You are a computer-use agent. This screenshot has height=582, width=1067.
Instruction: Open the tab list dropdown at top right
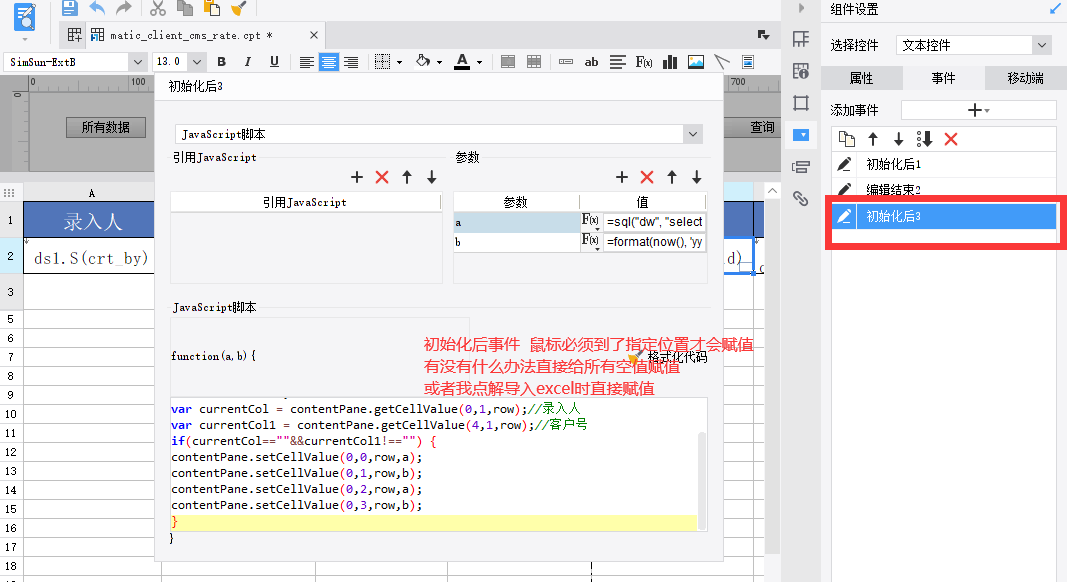(764, 35)
